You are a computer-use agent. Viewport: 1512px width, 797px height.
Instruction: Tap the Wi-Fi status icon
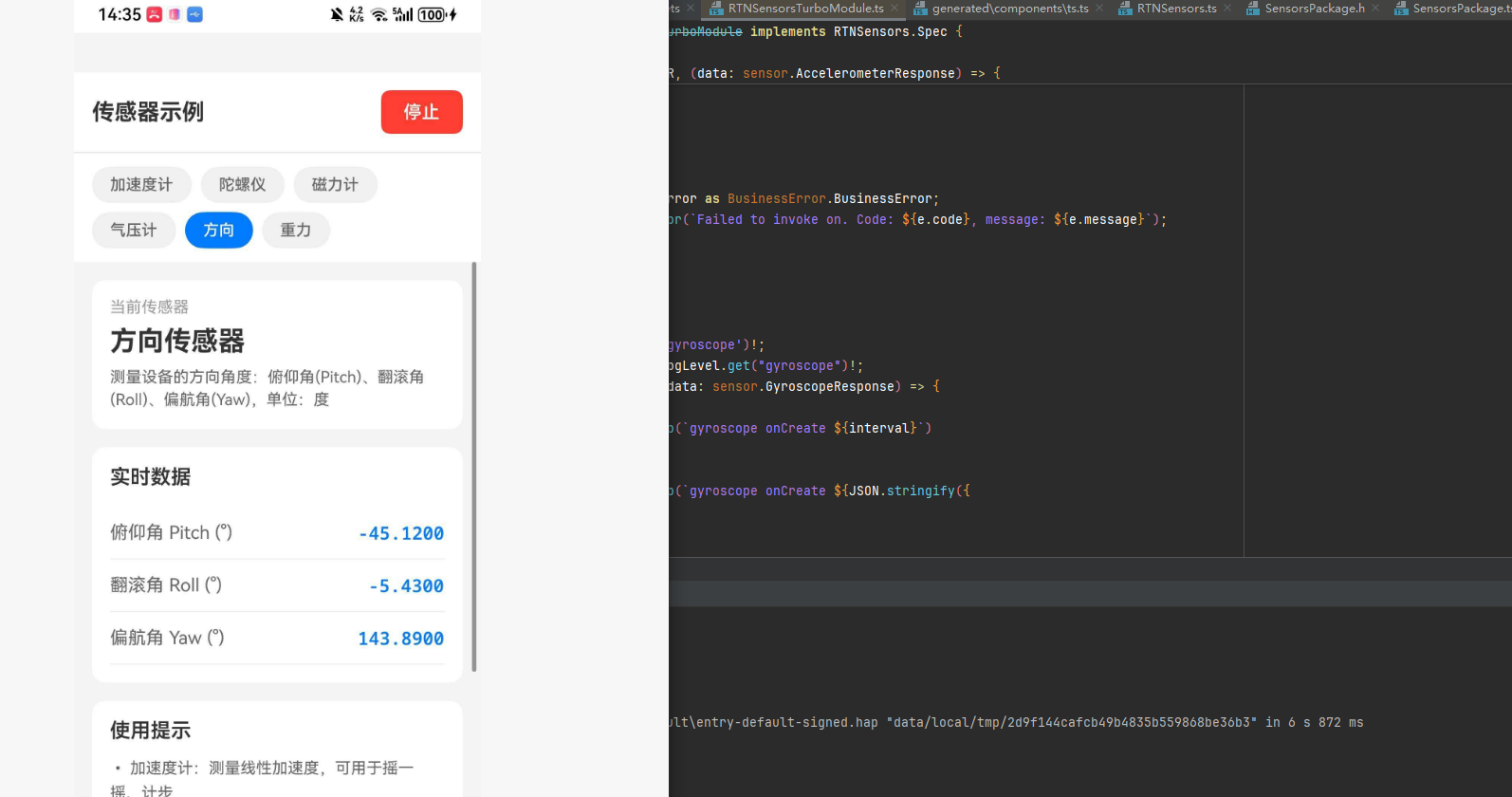pos(379,14)
